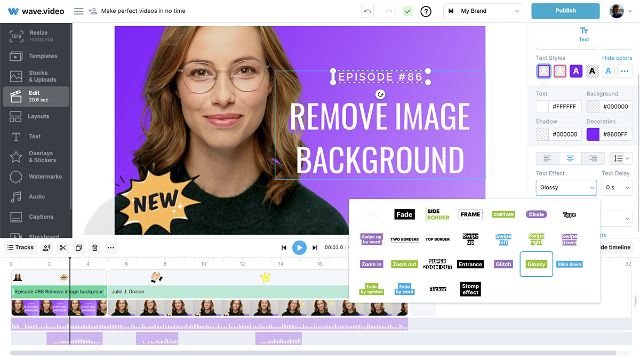Click the duplicate clip icon
Viewport: 640px width, 360px height.
[x=79, y=247]
